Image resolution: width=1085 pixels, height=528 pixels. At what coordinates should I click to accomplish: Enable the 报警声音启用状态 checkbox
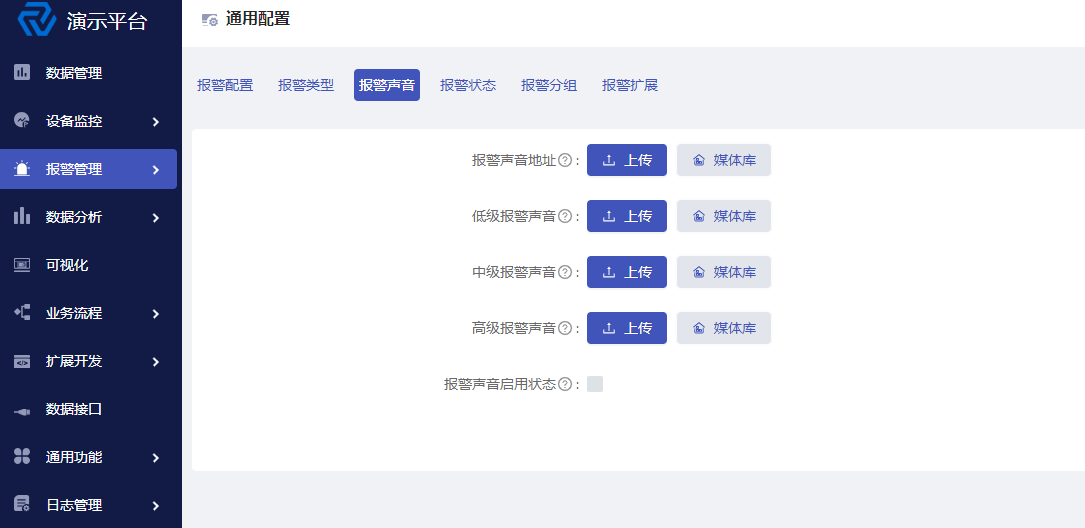595,384
